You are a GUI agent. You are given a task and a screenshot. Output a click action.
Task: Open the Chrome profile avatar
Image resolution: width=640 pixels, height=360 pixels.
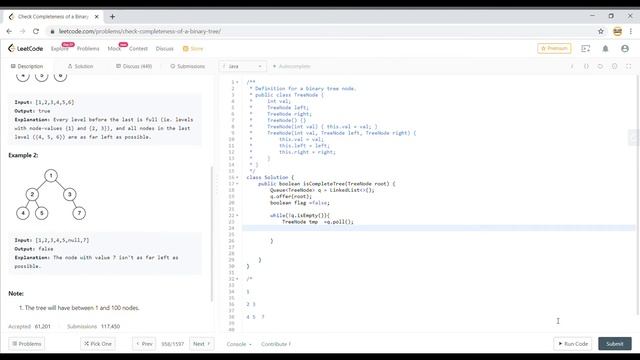[x=617, y=31]
